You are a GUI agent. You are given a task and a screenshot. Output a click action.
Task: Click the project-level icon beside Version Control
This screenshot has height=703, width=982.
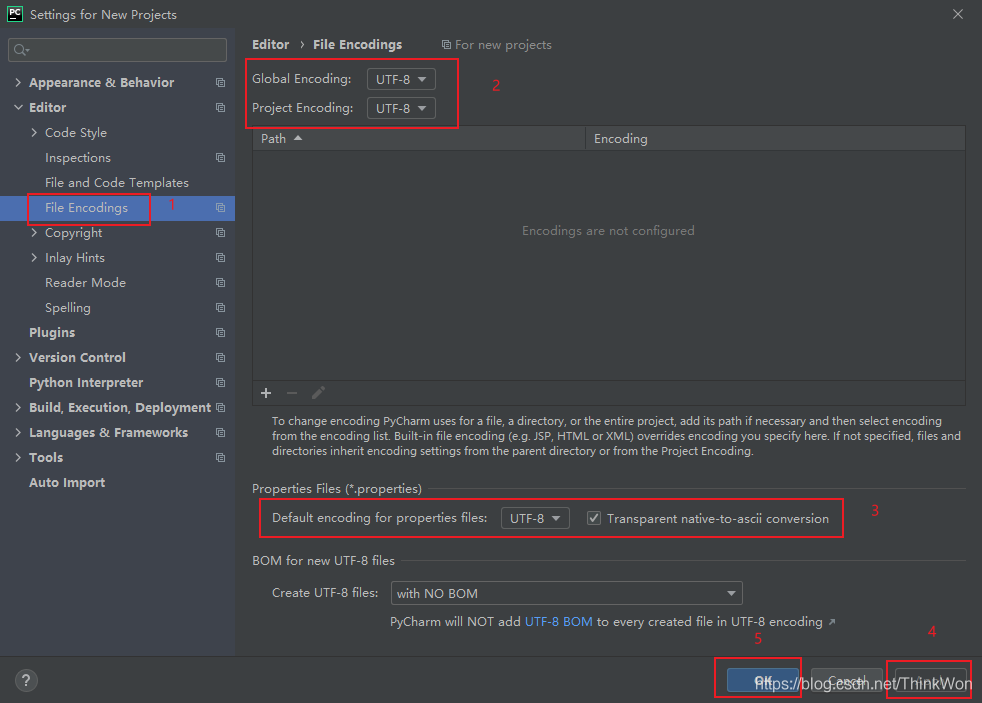220,357
